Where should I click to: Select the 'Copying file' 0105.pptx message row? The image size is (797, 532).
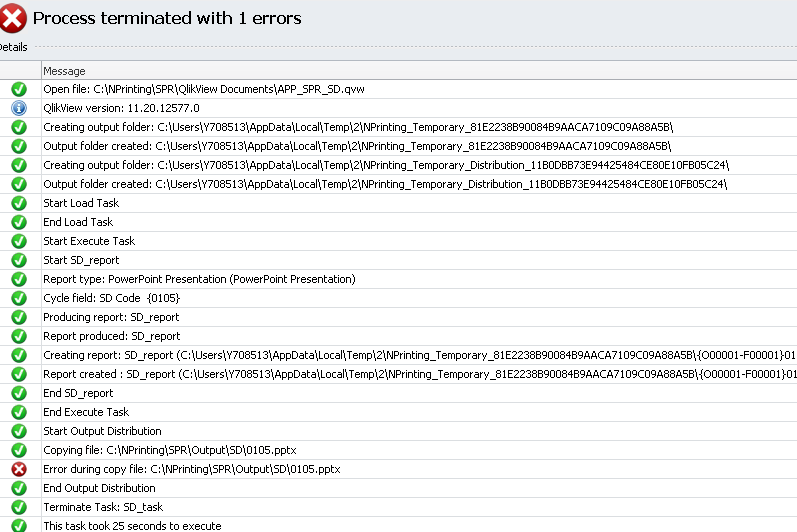tap(169, 450)
